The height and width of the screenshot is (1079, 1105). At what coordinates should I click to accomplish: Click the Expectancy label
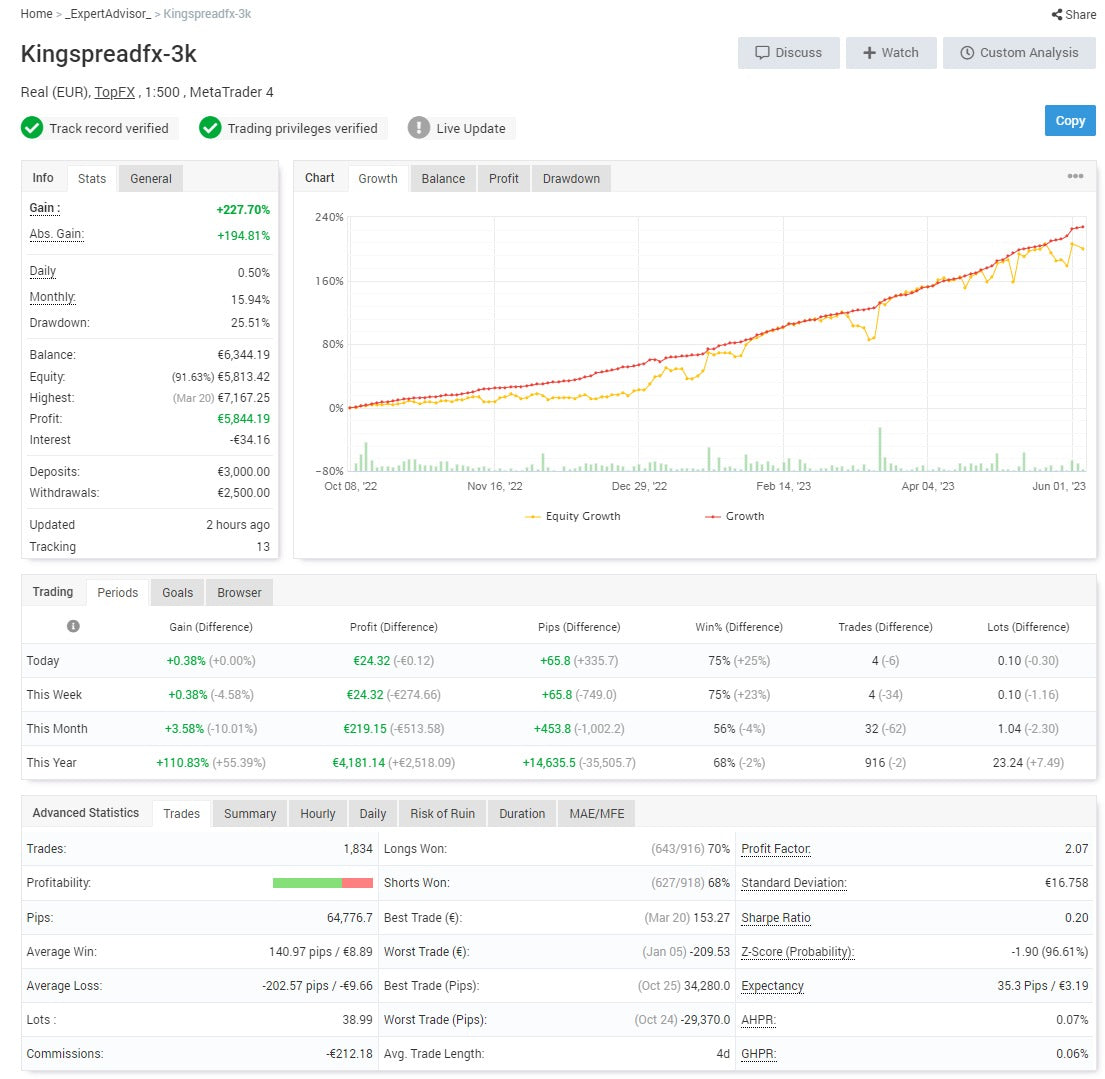pos(772,985)
